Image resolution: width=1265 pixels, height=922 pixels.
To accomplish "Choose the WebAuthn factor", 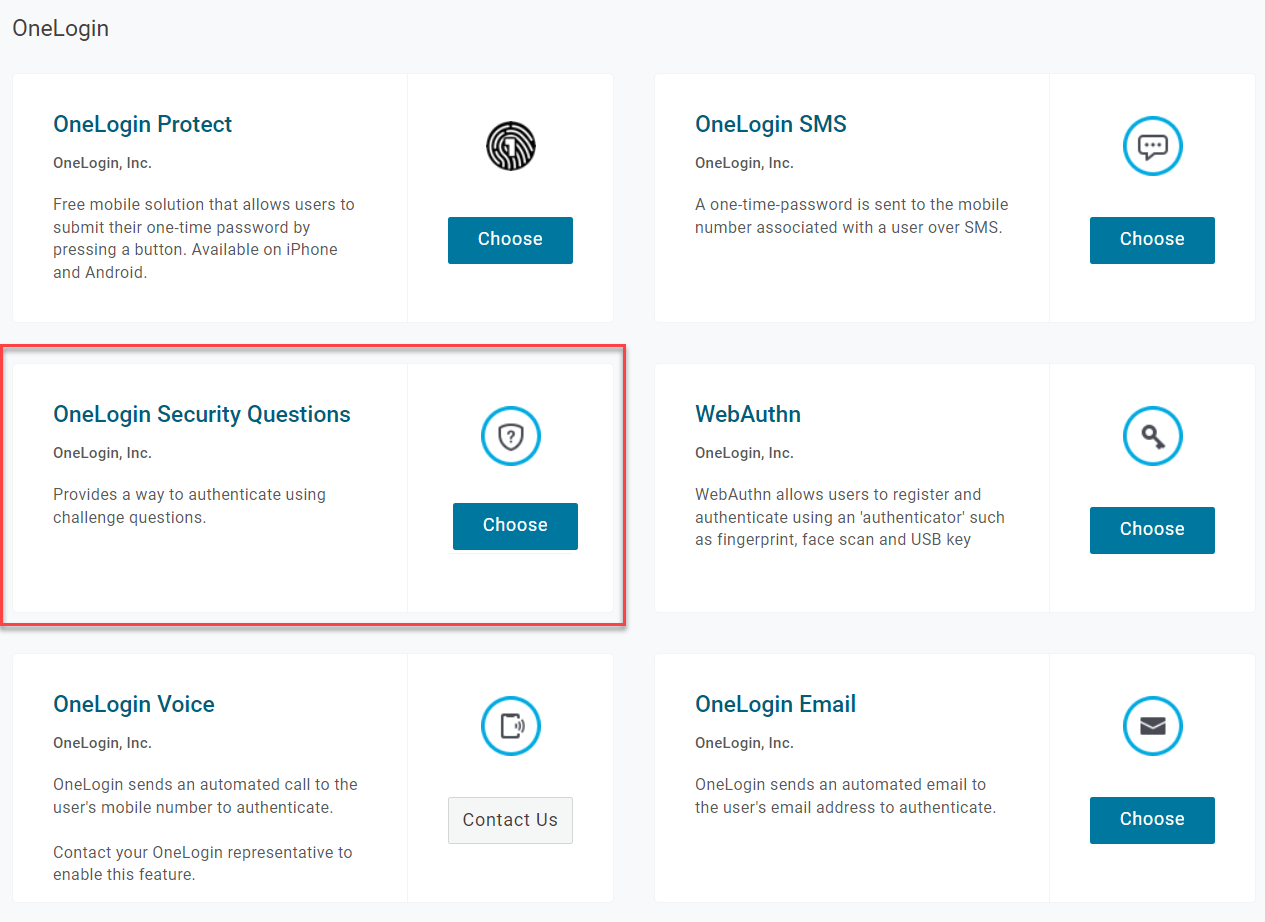I will [1152, 530].
